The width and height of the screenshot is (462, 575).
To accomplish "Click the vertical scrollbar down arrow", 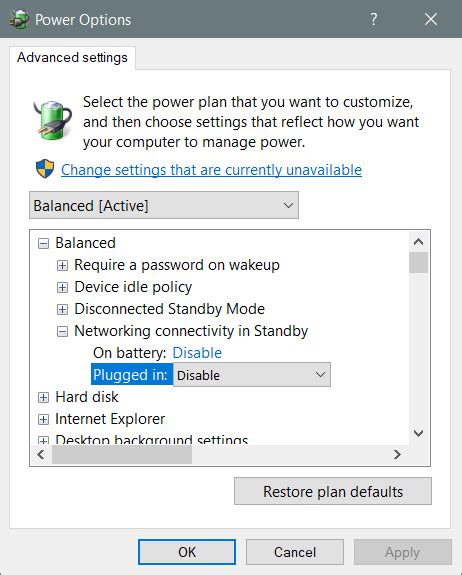I will click(418, 433).
